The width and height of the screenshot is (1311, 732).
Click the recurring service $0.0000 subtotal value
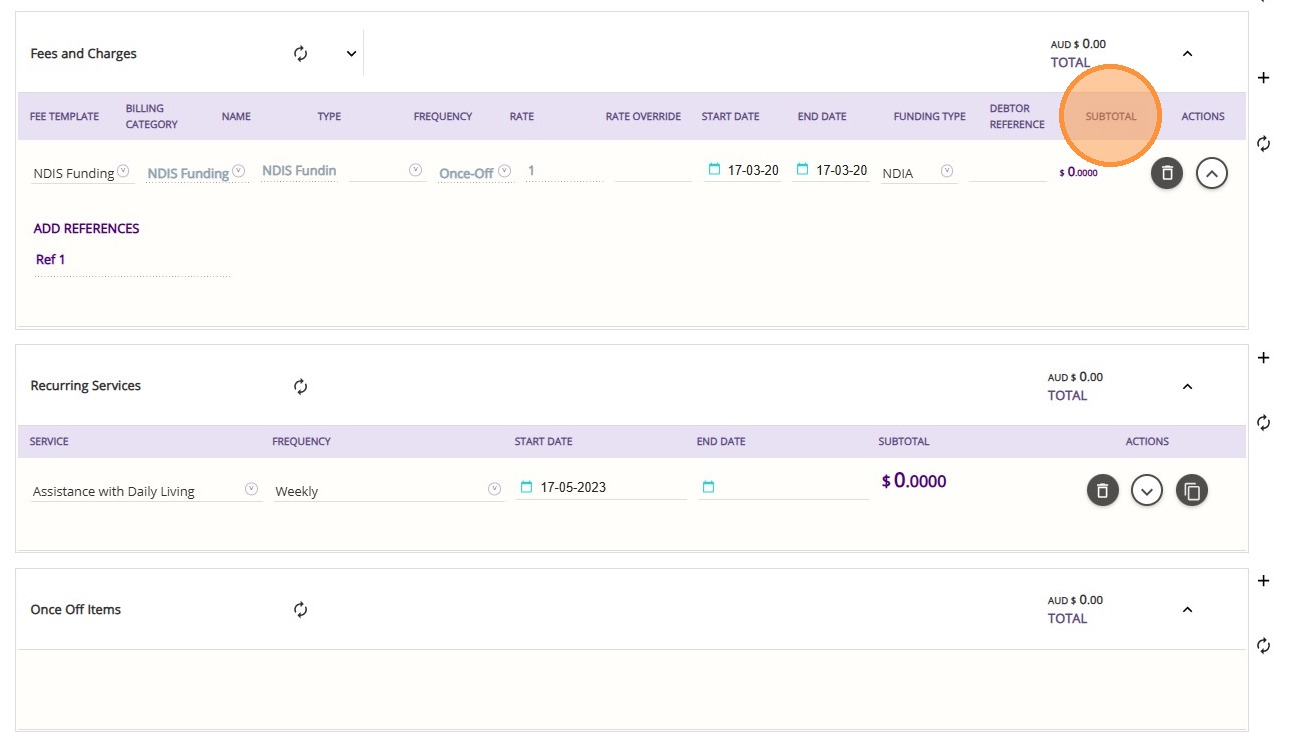[914, 481]
